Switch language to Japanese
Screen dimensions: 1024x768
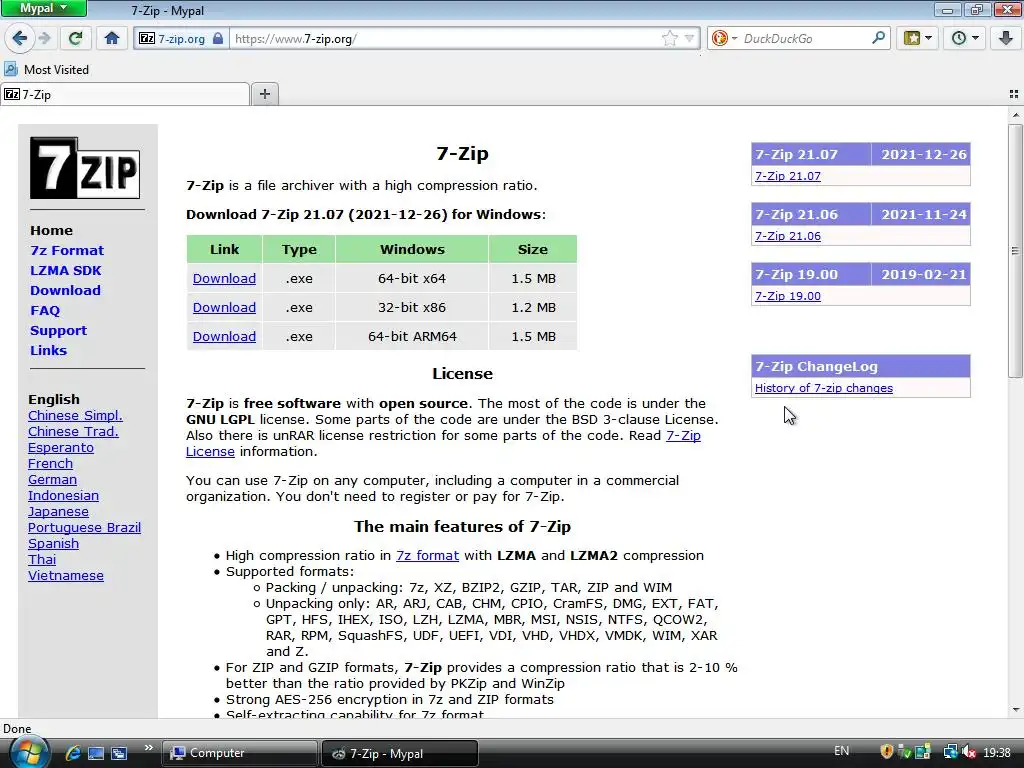pos(58,511)
